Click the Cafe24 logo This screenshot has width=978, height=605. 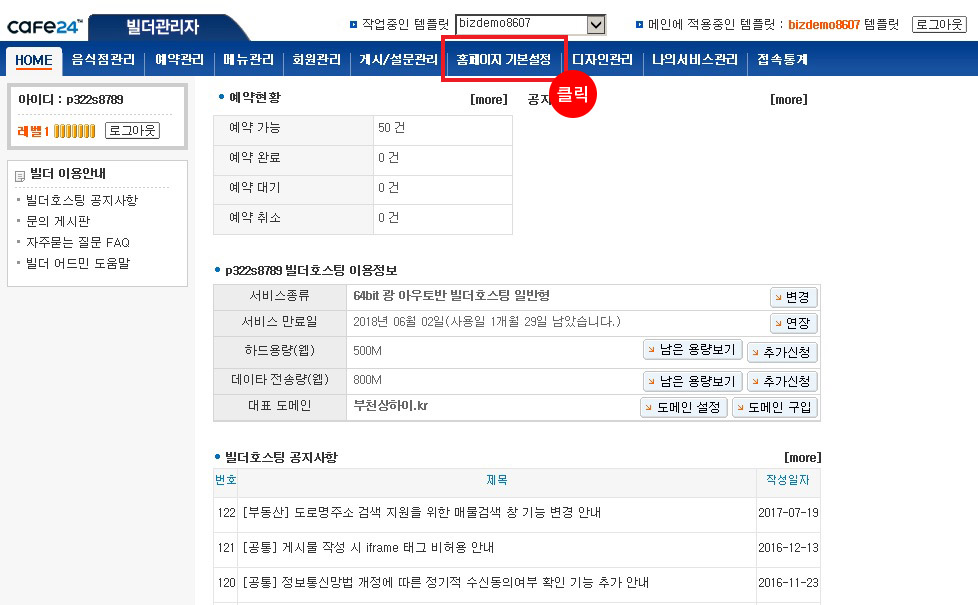[45, 24]
